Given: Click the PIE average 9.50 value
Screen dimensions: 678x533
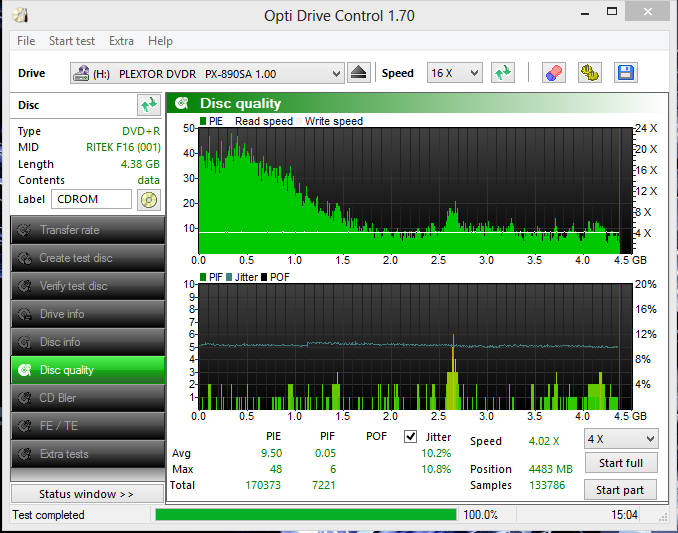Looking at the screenshot, I should pos(272,453).
